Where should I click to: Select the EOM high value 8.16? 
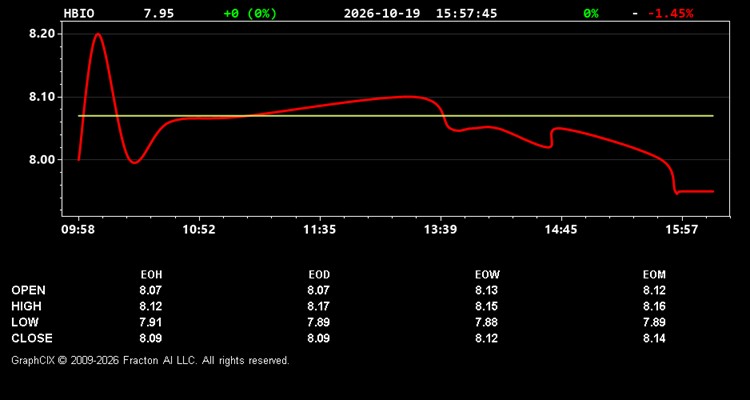click(x=654, y=306)
